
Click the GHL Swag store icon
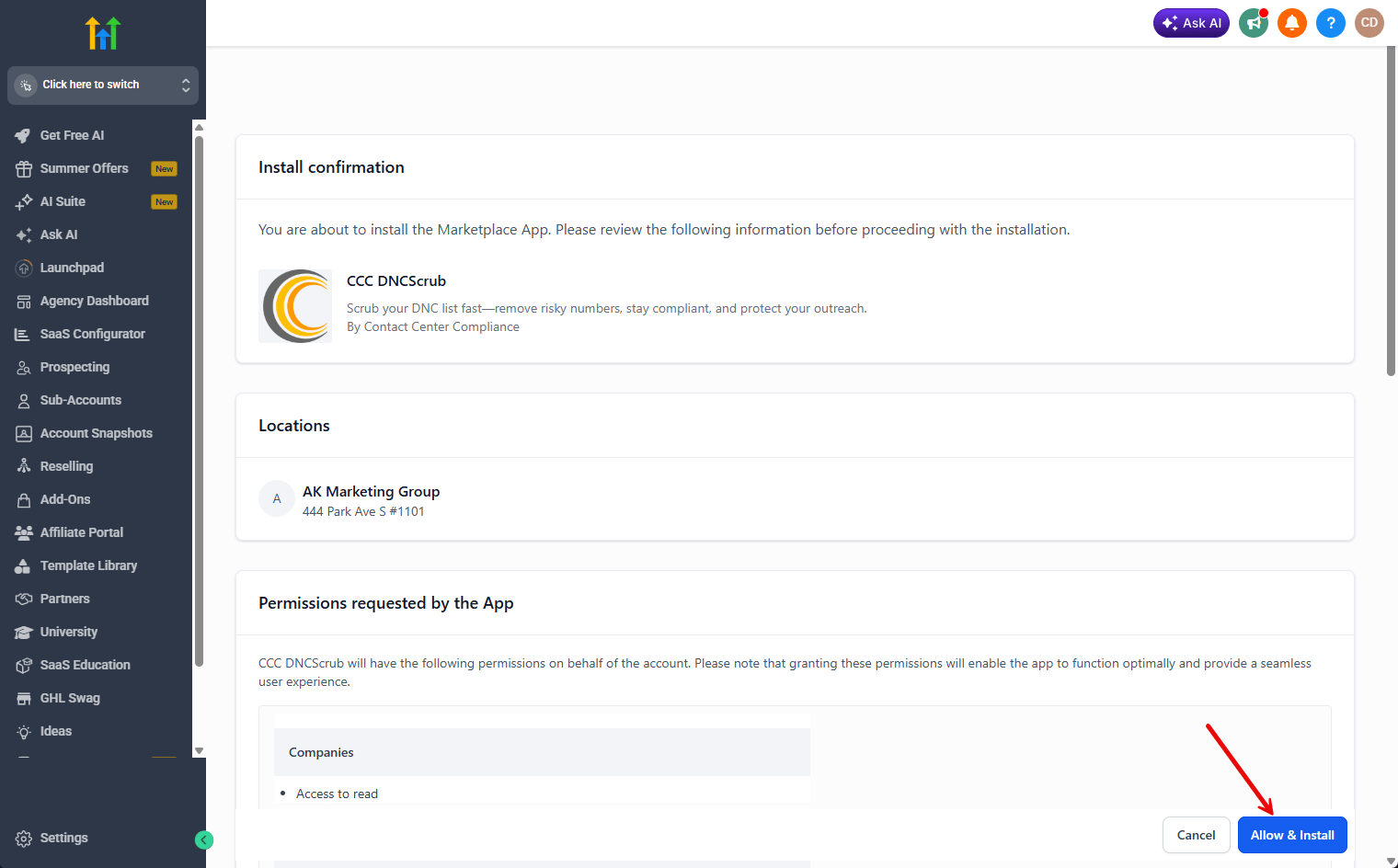(24, 698)
